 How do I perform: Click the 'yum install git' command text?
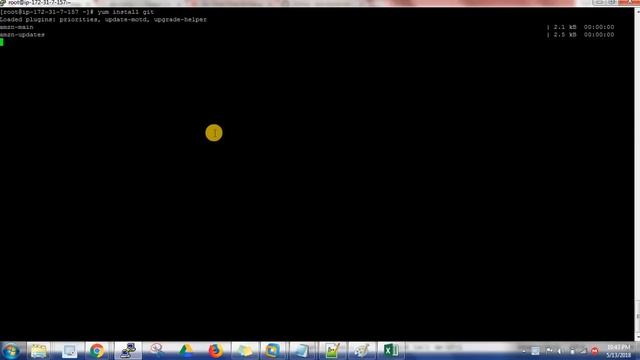tap(126, 12)
